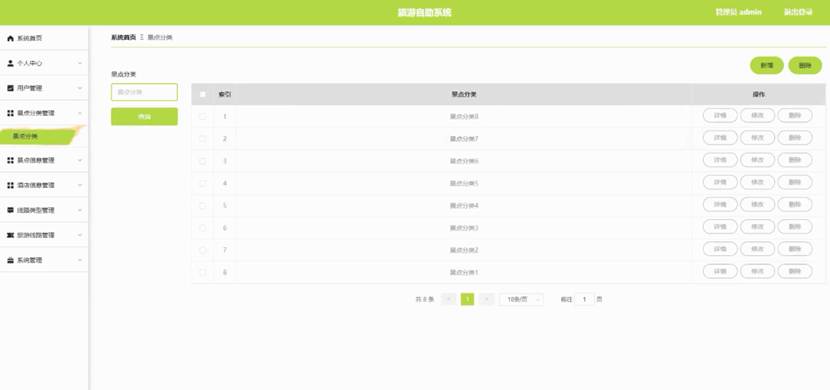
Task: Click the grid icon of 酒店信息管理
Action: click(x=10, y=185)
